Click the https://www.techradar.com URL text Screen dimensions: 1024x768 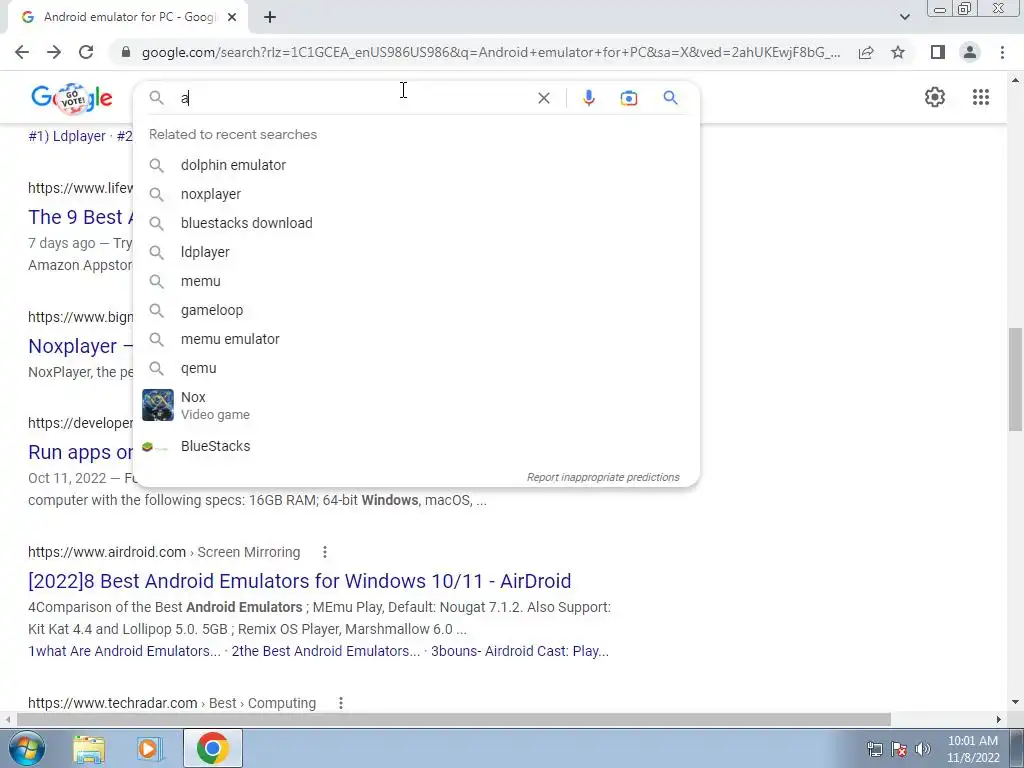(x=112, y=703)
